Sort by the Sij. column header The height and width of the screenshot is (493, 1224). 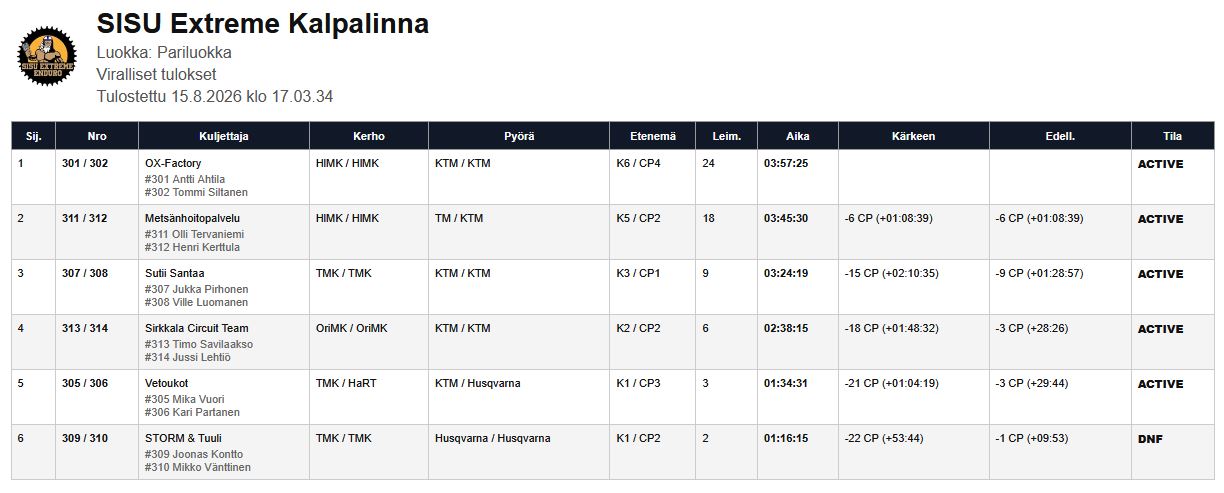33,136
